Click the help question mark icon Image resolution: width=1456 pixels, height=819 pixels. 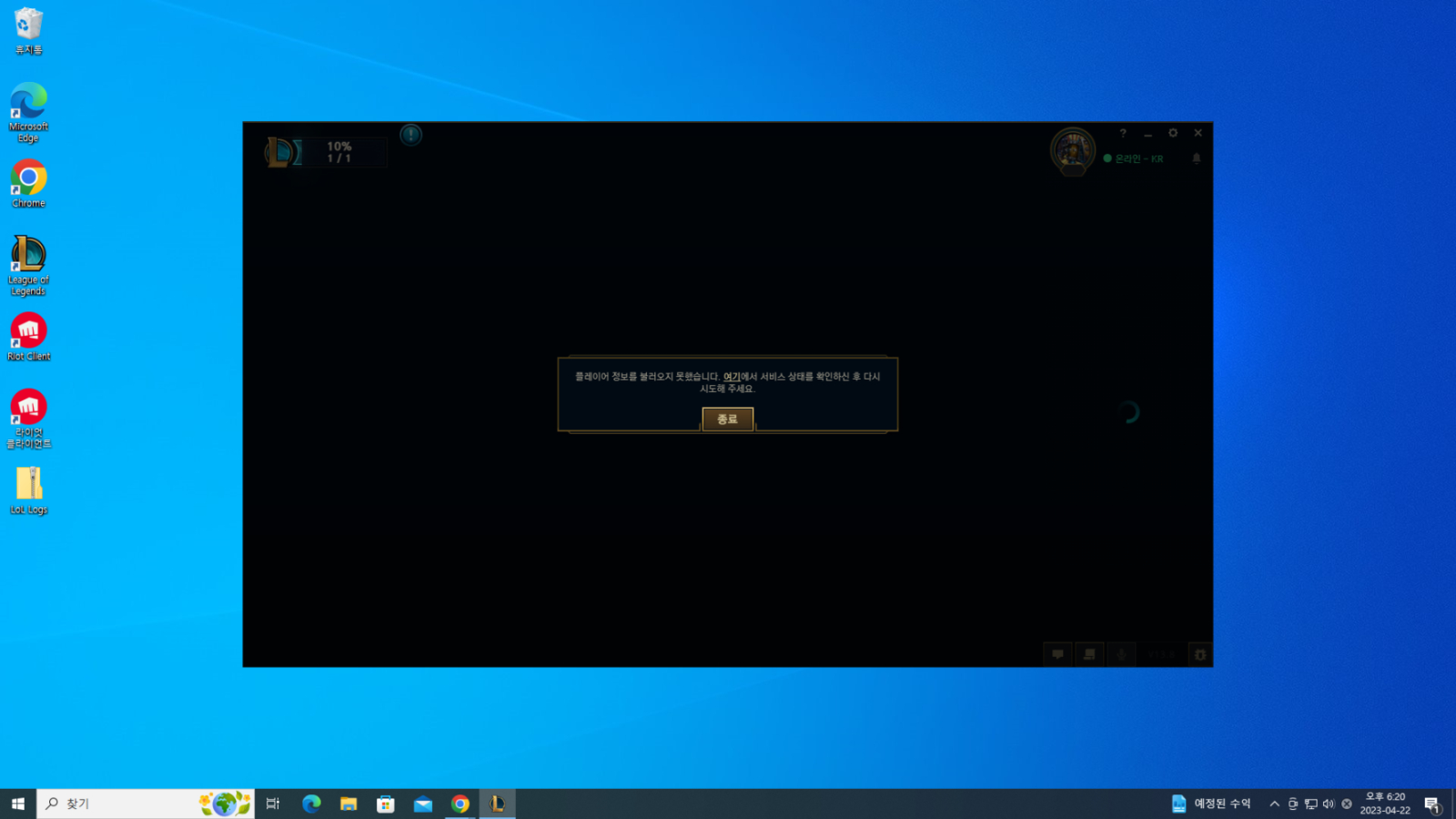1123,133
